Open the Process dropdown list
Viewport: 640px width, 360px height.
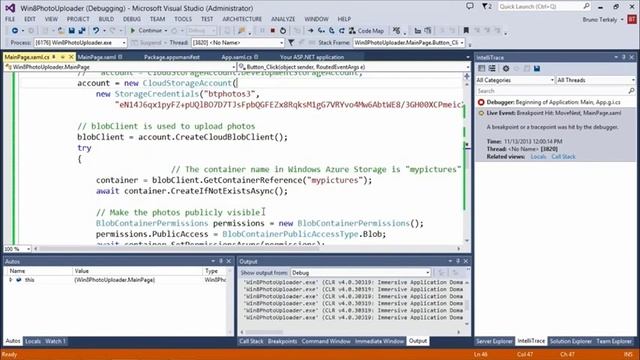pyautogui.click(x=124, y=42)
